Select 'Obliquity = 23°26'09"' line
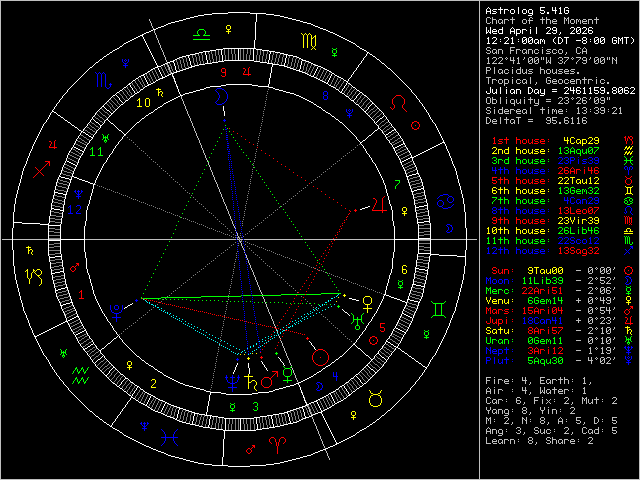 click(548, 101)
